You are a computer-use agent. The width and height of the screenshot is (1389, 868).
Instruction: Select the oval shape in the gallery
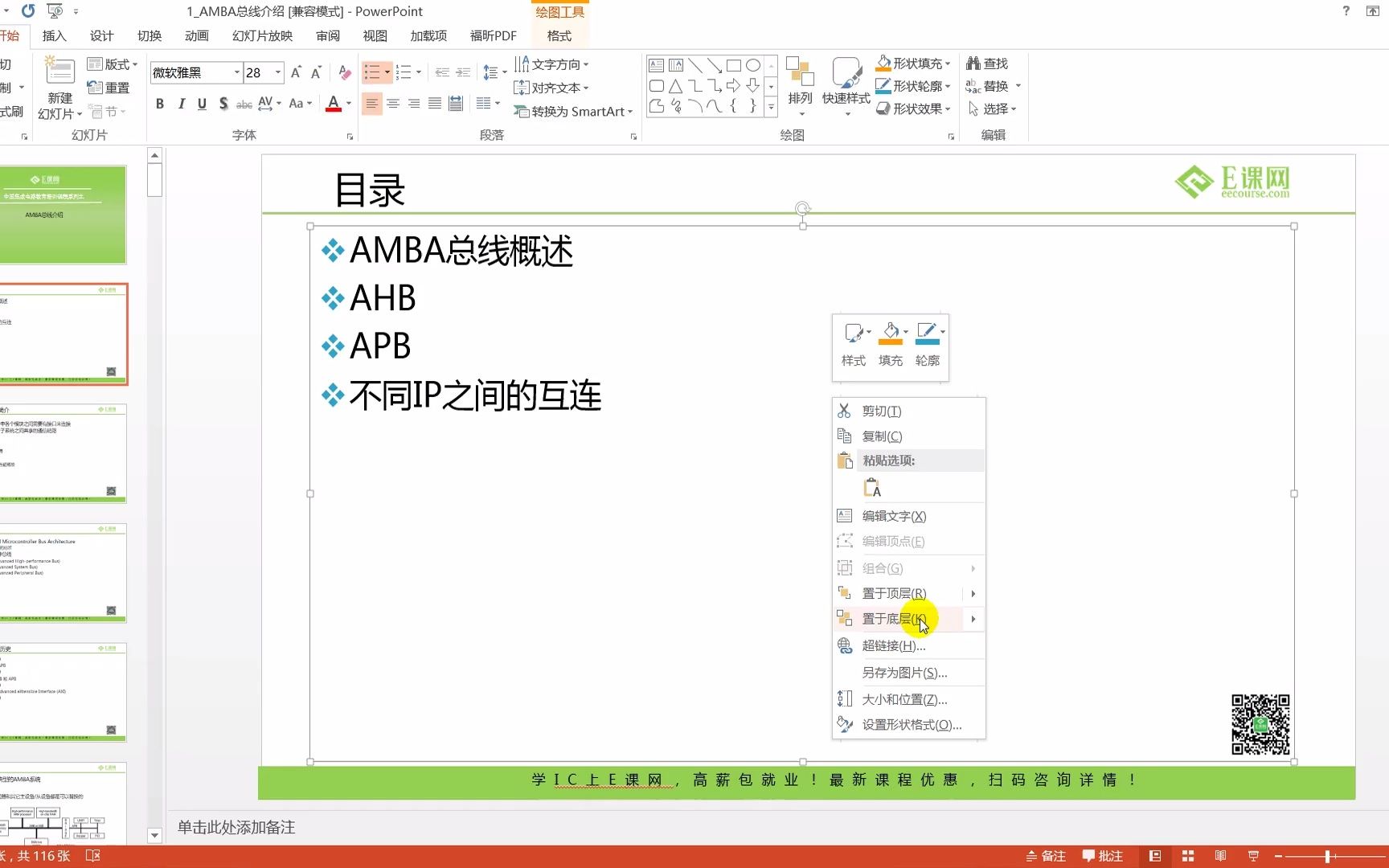coord(753,66)
